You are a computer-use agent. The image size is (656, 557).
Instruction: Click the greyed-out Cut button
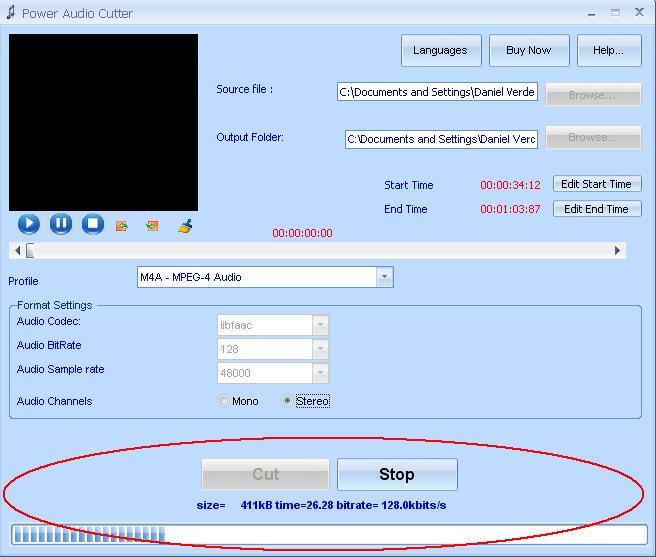click(265, 474)
